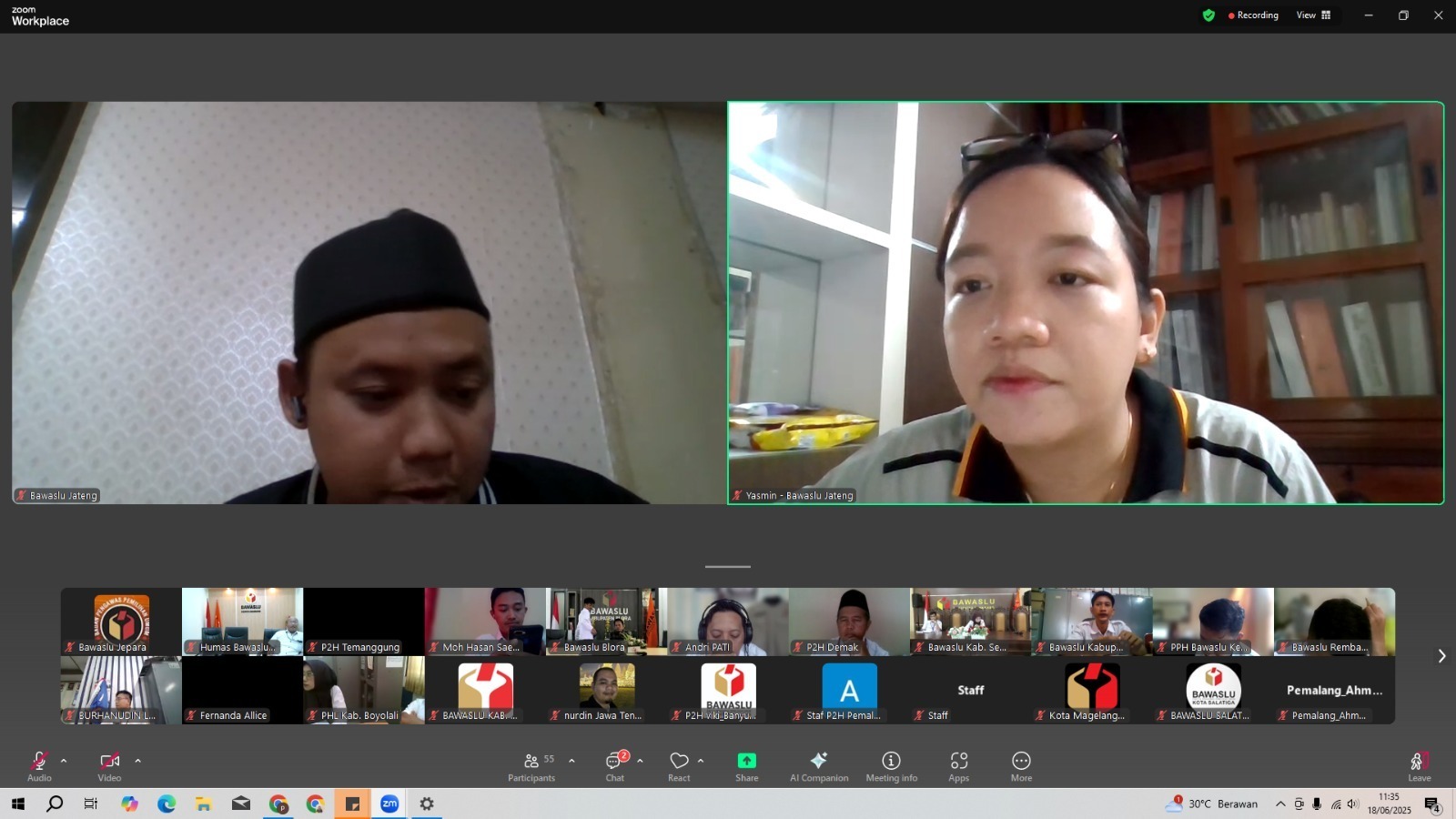The height and width of the screenshot is (819, 1456).
Task: Expand the React options chevron
Action: [x=699, y=761]
